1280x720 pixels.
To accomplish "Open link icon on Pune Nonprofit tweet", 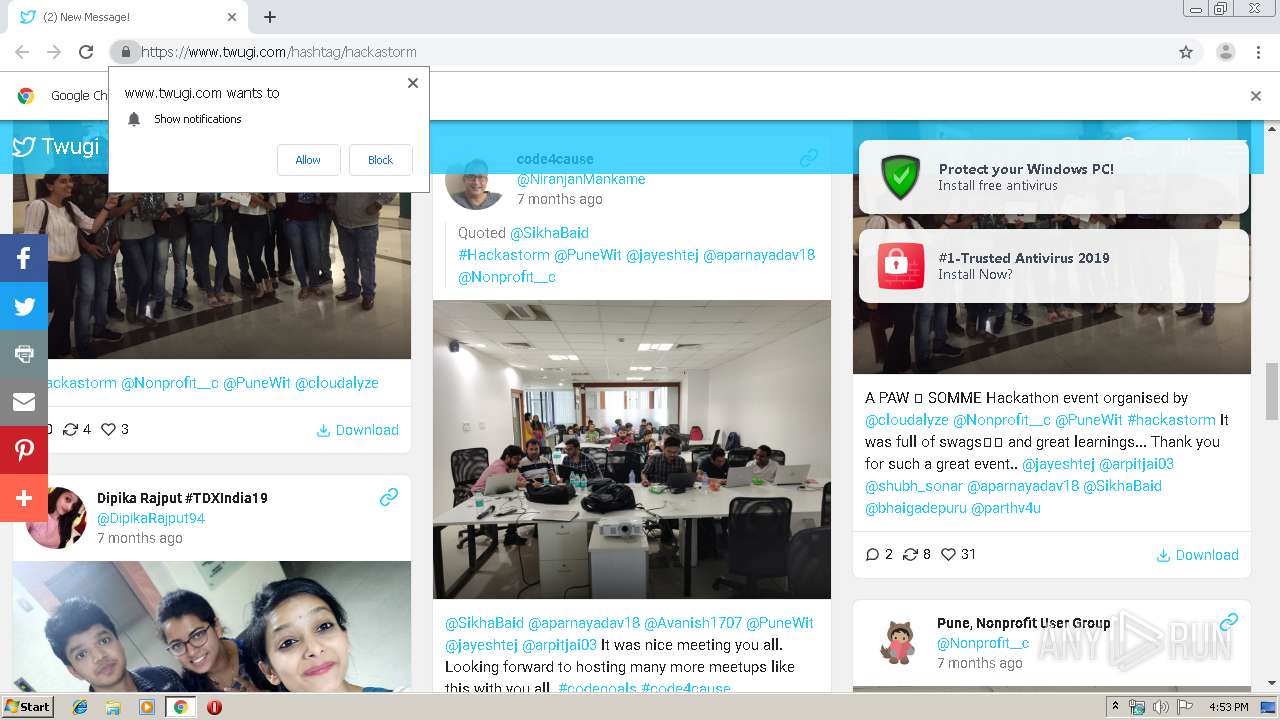I will point(1229,622).
